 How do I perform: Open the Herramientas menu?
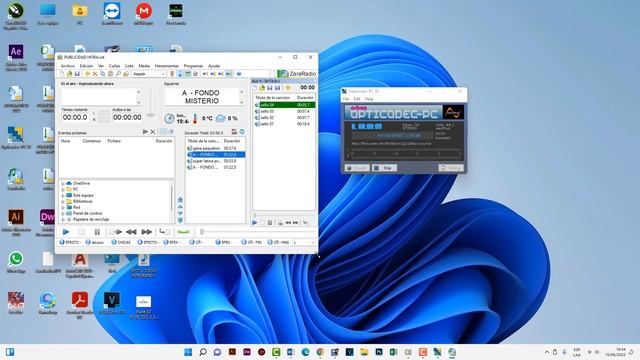pyautogui.click(x=167, y=66)
